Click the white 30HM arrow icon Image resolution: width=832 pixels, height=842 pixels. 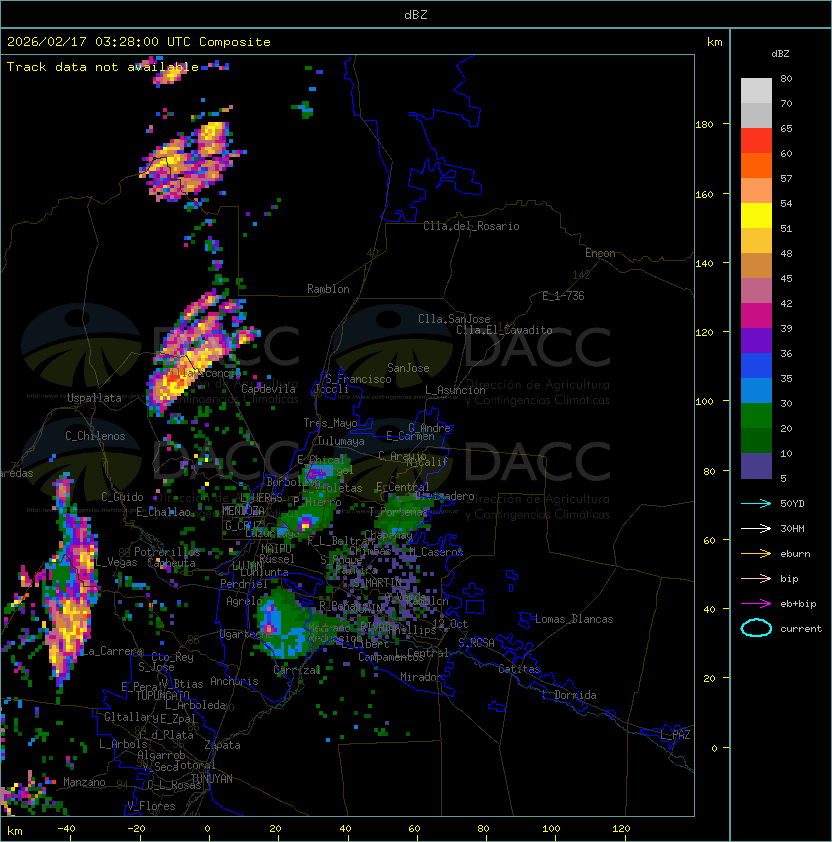pos(756,528)
